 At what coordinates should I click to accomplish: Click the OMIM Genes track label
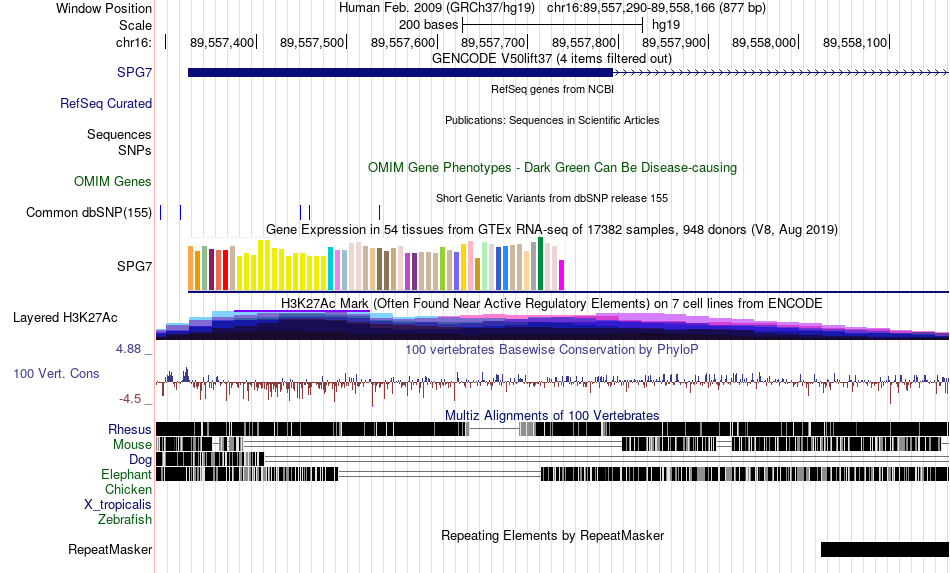[x=112, y=181]
